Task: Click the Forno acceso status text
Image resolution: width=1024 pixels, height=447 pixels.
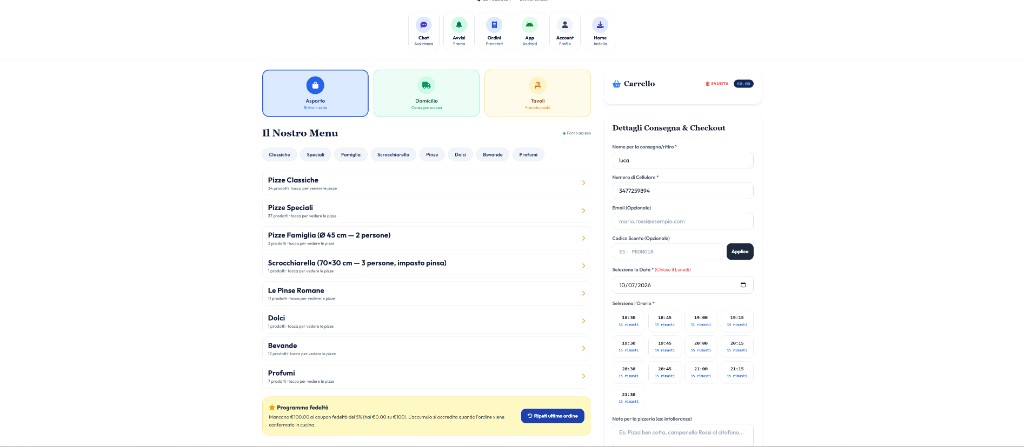Action: click(577, 133)
